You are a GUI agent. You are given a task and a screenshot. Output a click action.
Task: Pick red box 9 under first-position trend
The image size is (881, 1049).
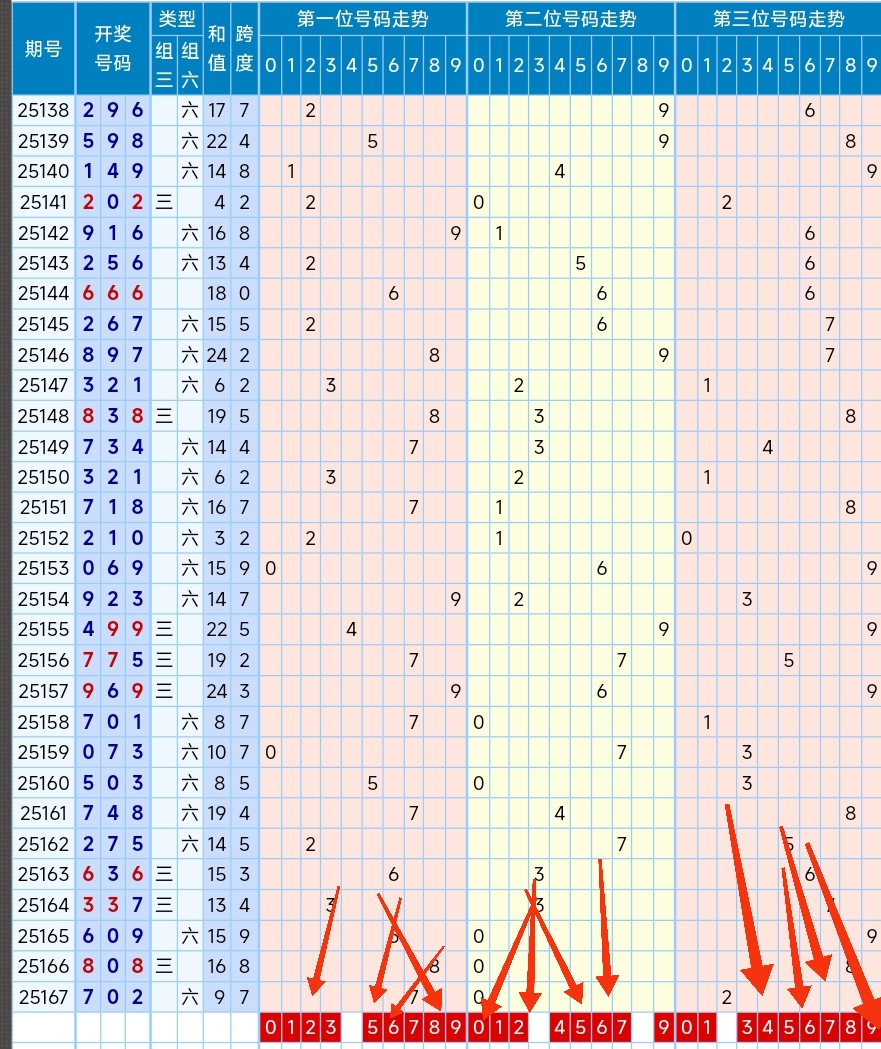click(x=456, y=1028)
